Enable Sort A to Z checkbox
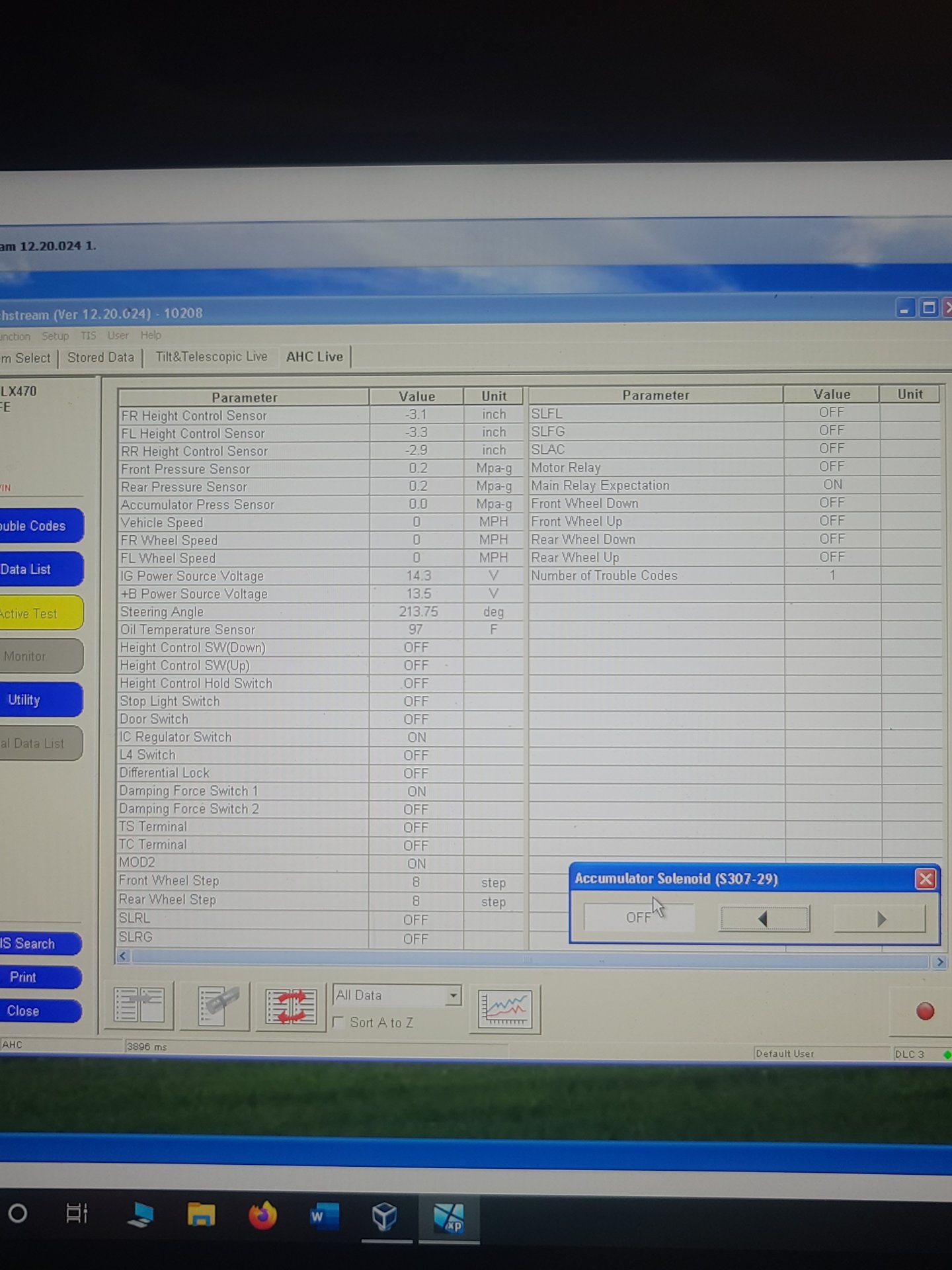 338,1022
